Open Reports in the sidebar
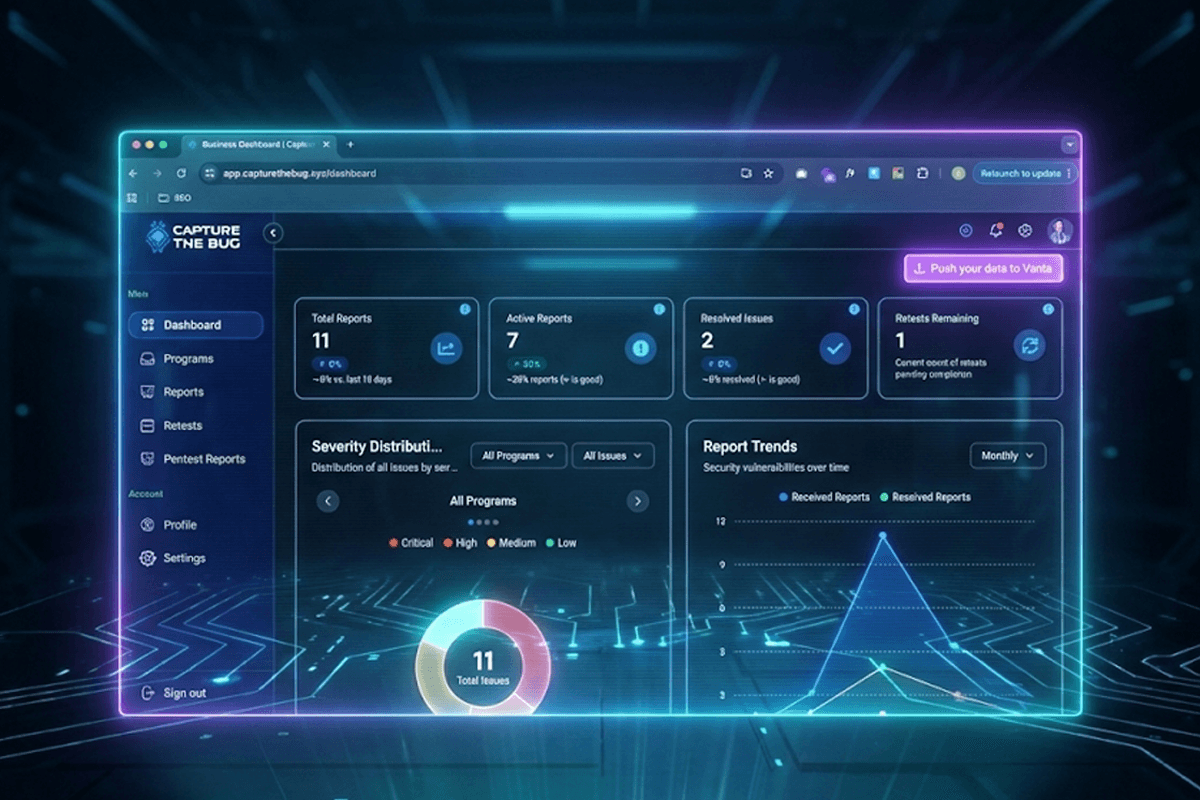 coord(171,392)
